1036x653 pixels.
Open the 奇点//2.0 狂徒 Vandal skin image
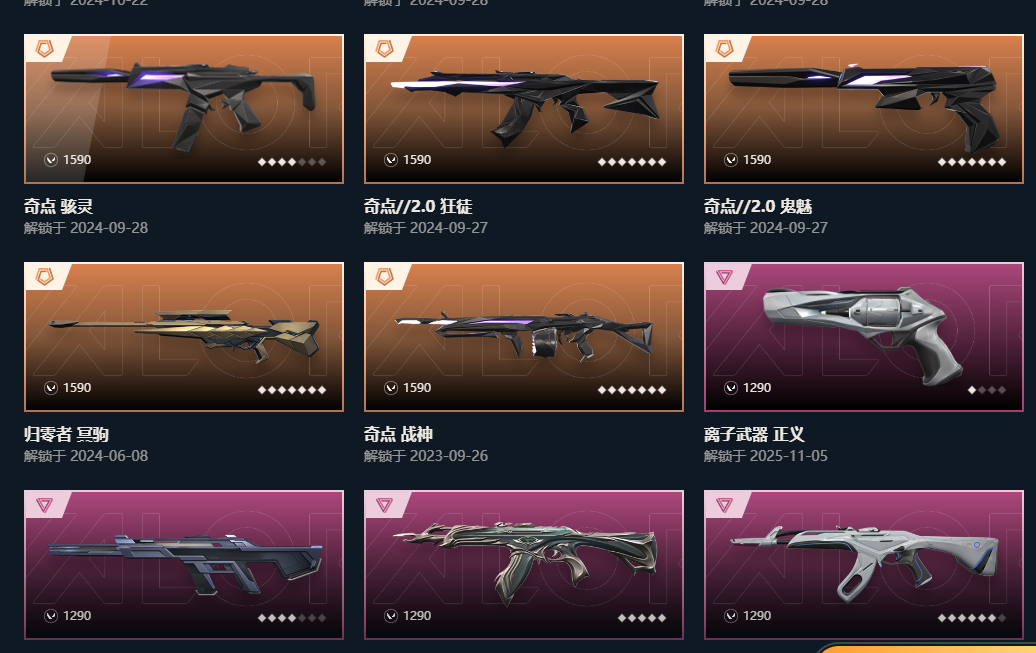524,108
